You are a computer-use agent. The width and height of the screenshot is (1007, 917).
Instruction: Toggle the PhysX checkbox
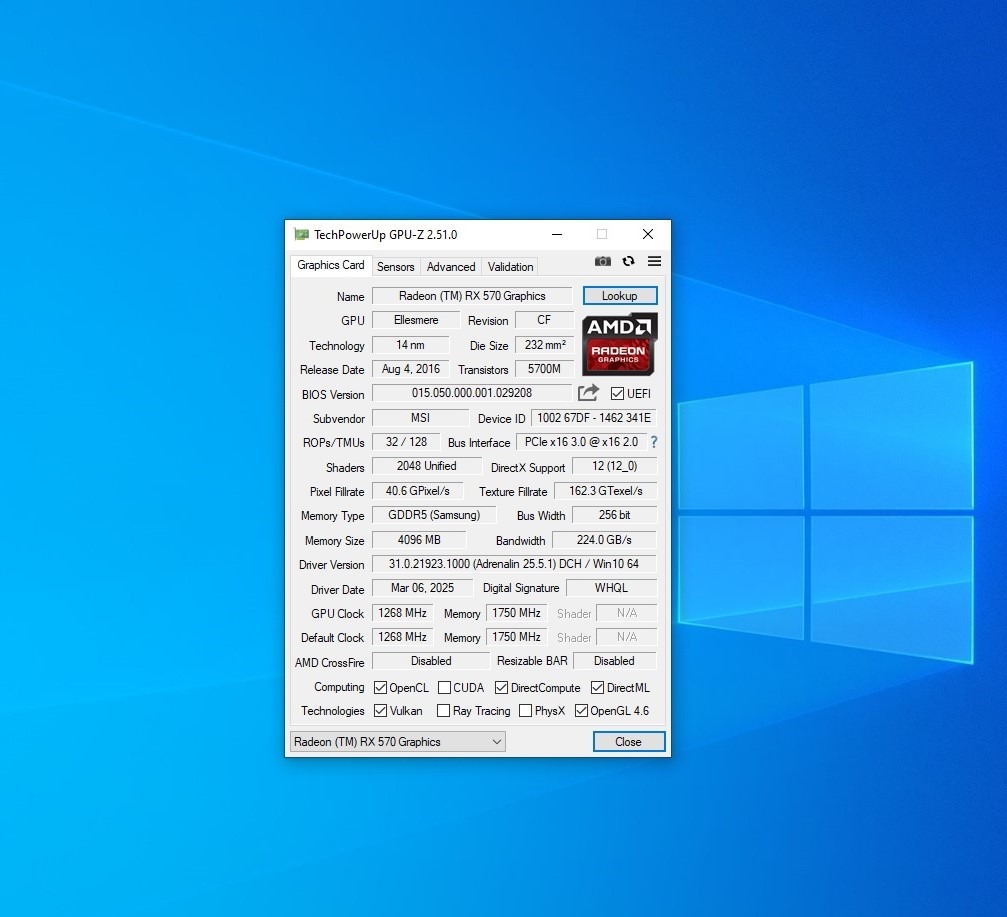(x=525, y=711)
